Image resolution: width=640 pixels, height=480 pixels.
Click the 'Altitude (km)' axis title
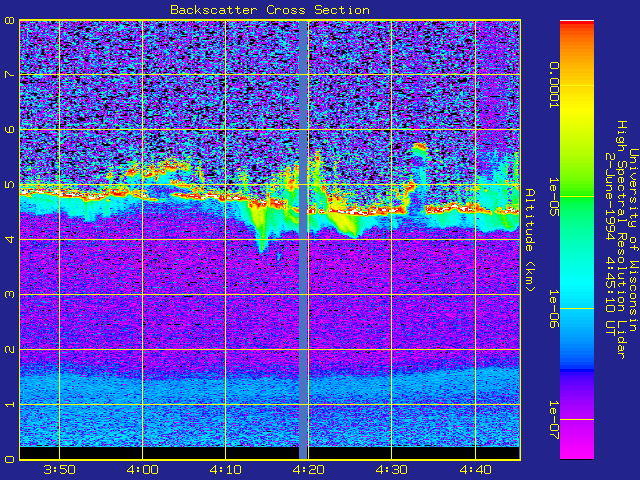(x=529, y=240)
